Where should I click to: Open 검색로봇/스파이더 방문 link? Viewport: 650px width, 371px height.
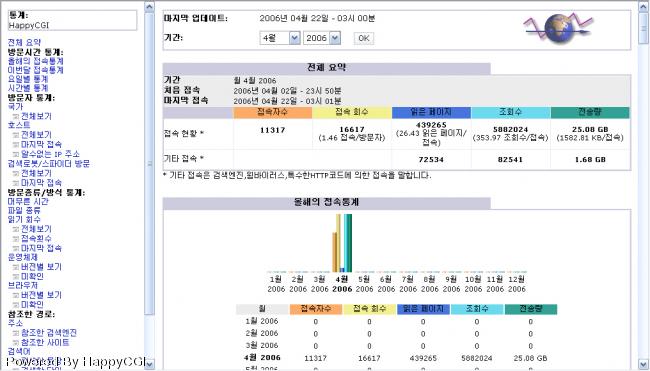pyautogui.click(x=49, y=163)
